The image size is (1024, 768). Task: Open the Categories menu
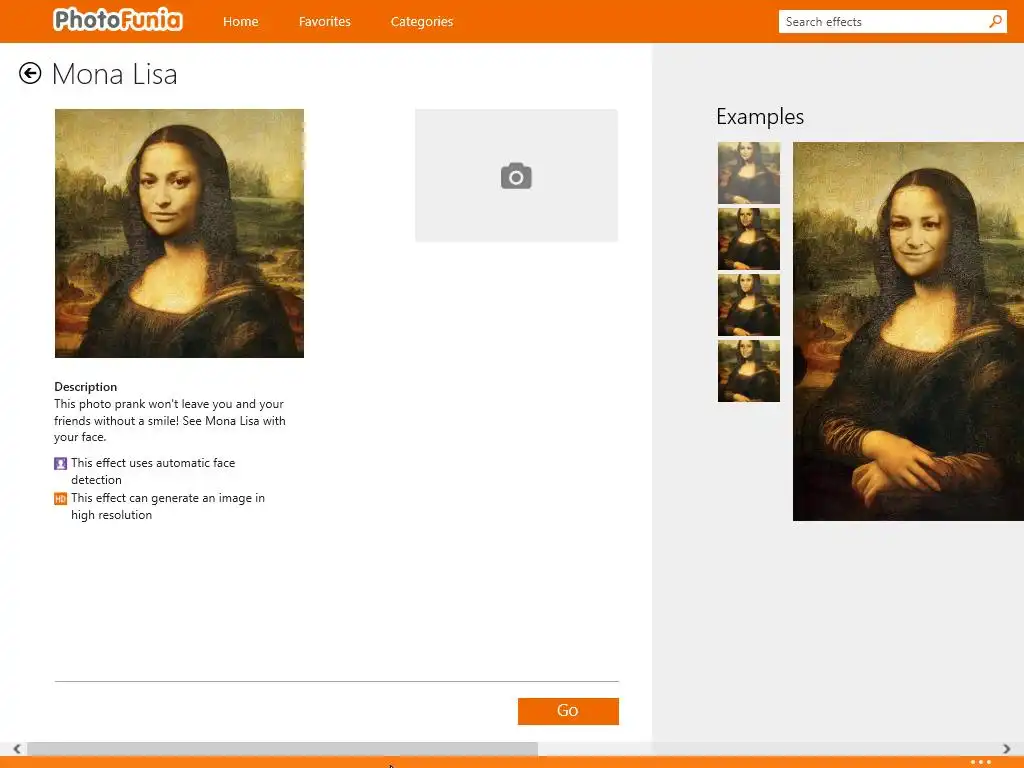[x=422, y=22]
